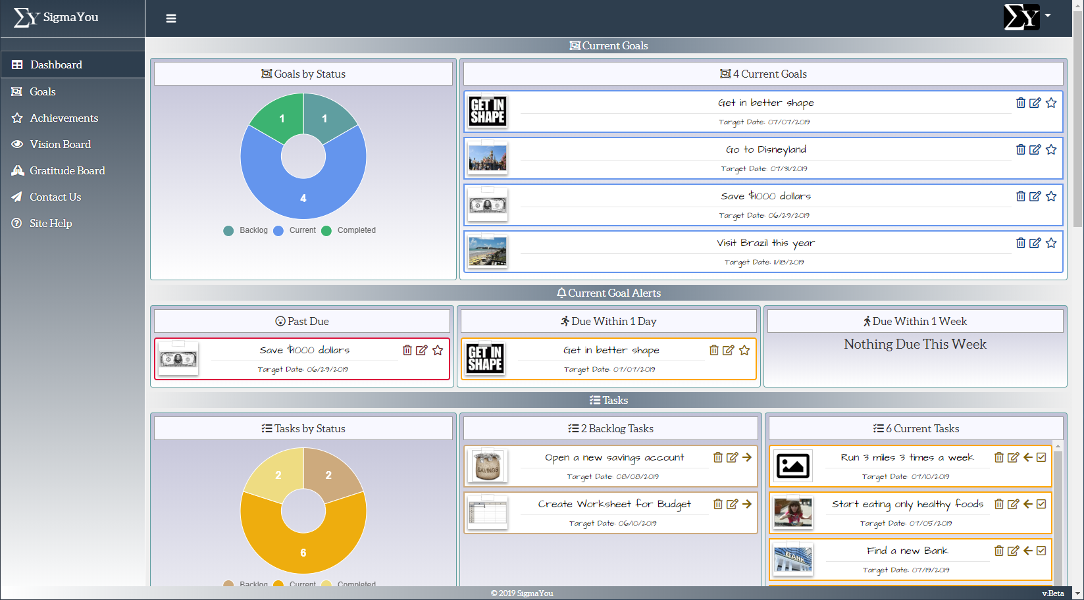Viewport: 1084px width, 600px height.
Task: Edit the Go to Disneyland goal
Action: click(x=1035, y=149)
